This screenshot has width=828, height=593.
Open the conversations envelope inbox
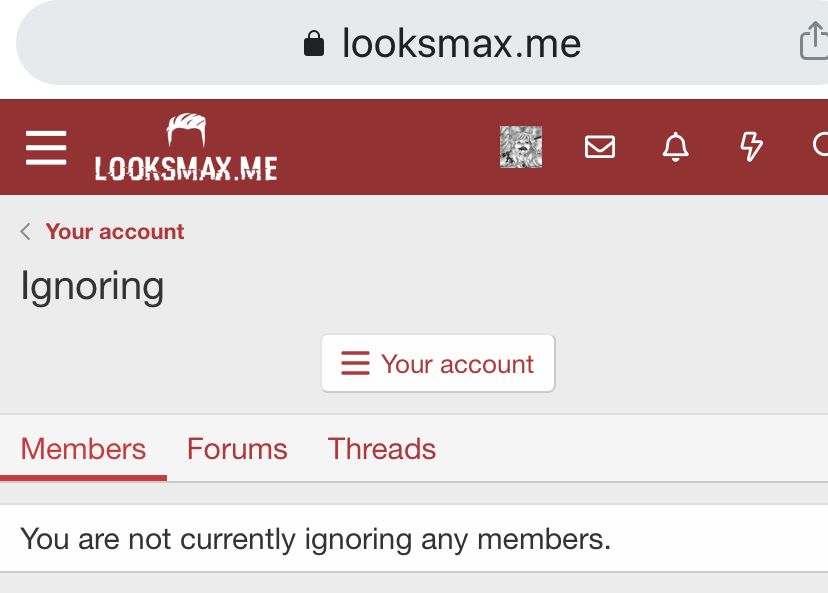tap(600, 147)
